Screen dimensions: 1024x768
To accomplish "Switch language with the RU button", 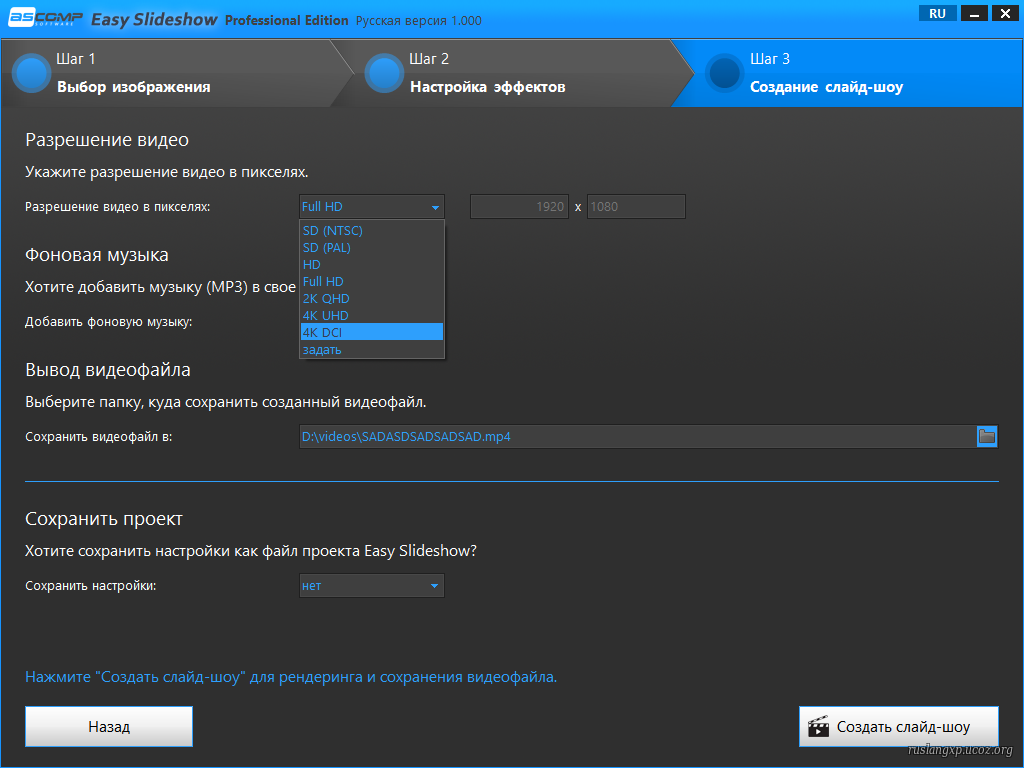I will click(x=937, y=13).
